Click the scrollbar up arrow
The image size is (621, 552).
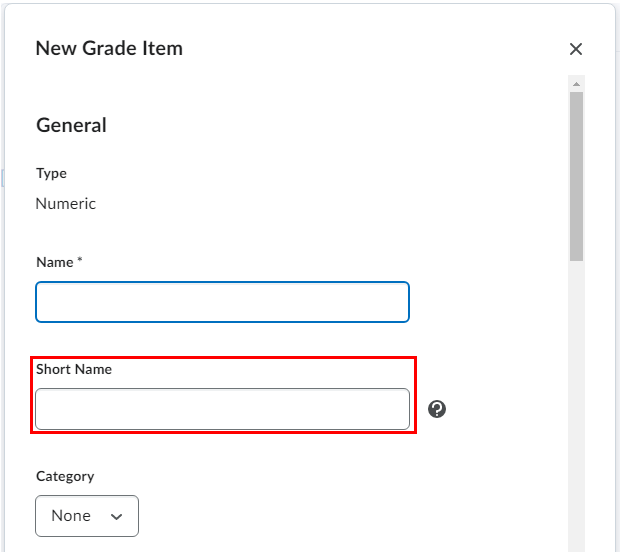pyautogui.click(x=577, y=83)
